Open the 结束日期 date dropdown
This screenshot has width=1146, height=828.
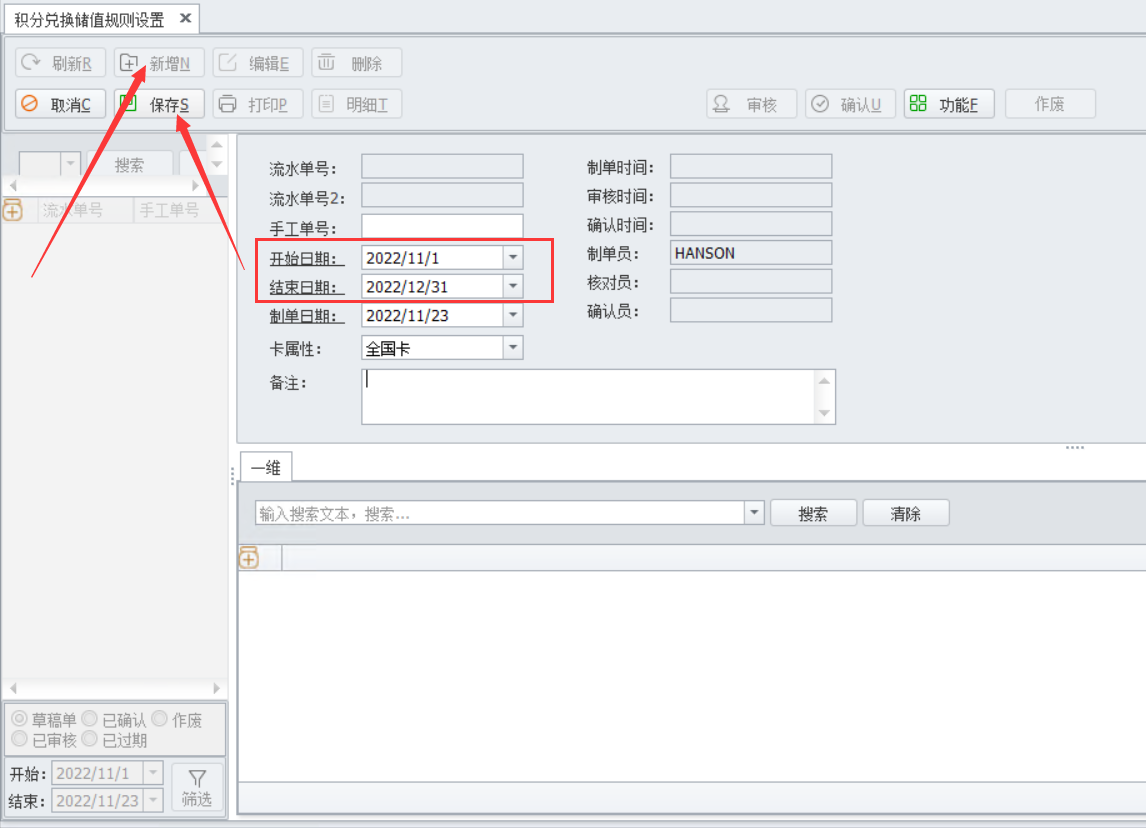[512, 287]
